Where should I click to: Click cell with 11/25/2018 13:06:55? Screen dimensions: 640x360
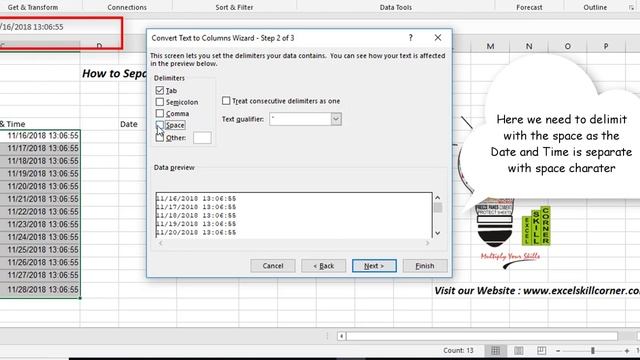[x=40, y=249]
